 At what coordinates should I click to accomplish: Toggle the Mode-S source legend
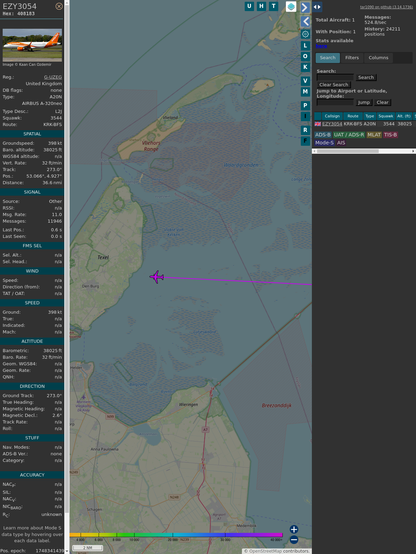[324, 143]
